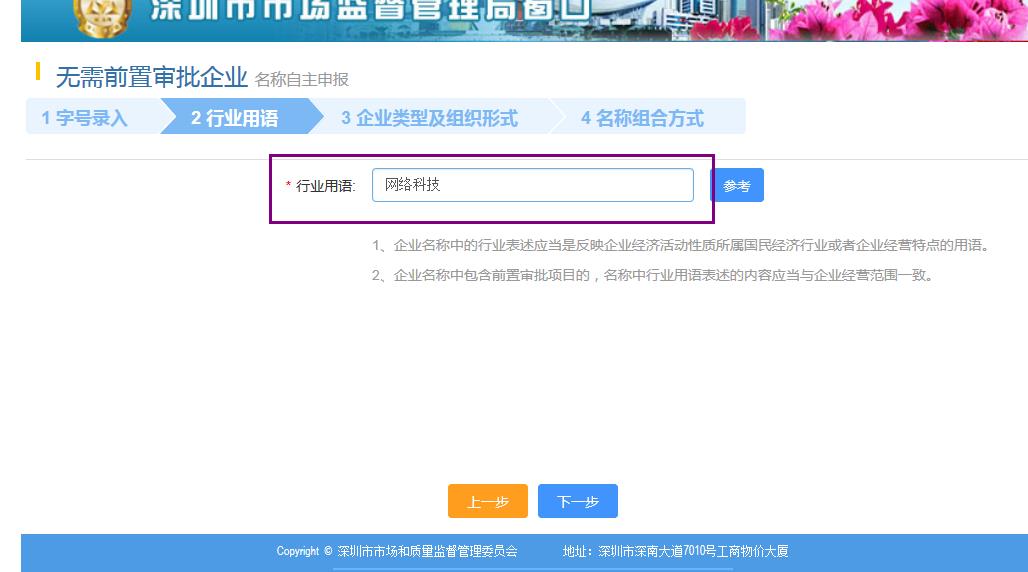1028x572 pixels.
Task: Click the 名称自主申报 subtitle text
Action: pos(302,80)
